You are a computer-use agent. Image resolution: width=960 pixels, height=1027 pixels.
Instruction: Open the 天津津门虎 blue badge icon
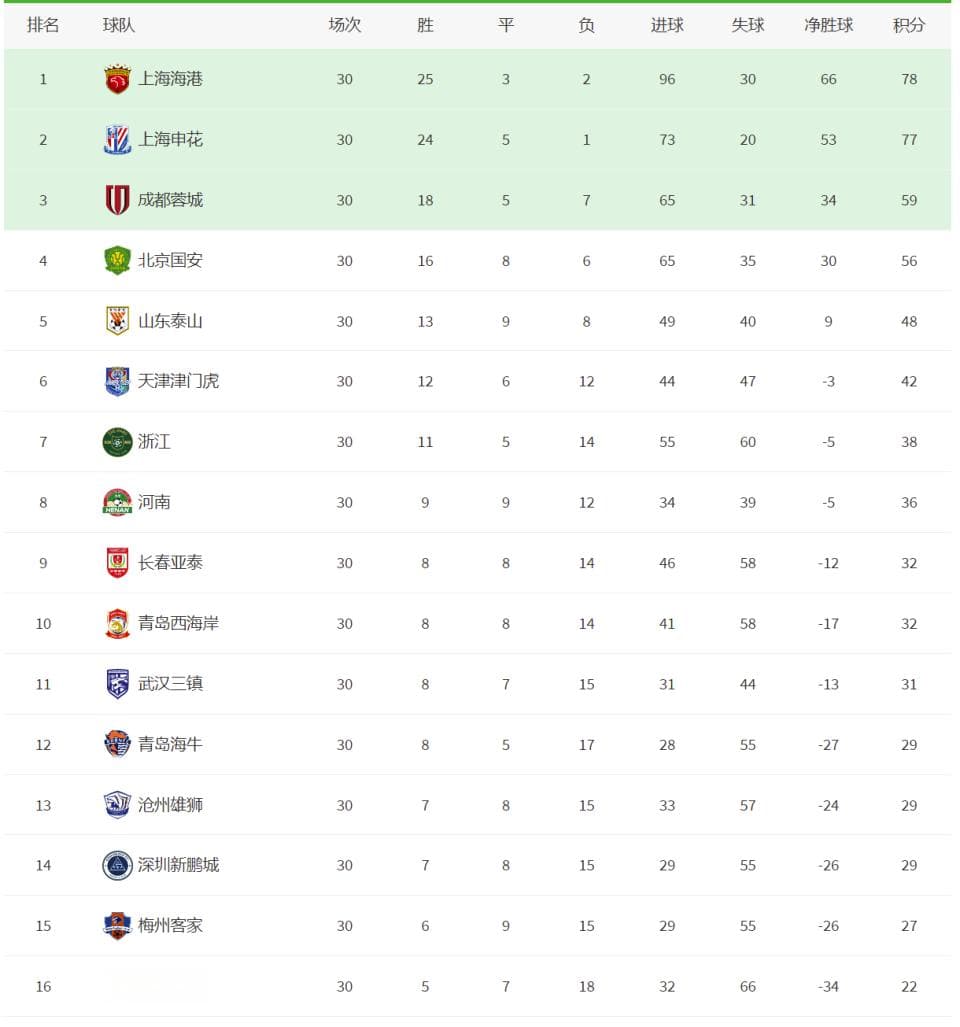[117, 381]
